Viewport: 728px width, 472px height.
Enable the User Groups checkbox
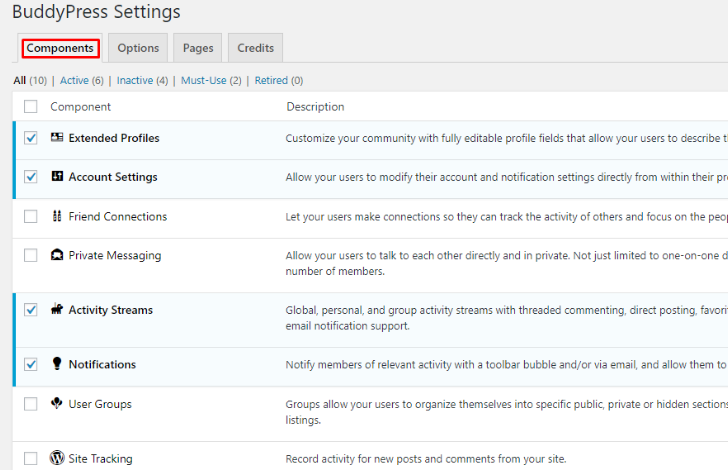[x=31, y=404]
